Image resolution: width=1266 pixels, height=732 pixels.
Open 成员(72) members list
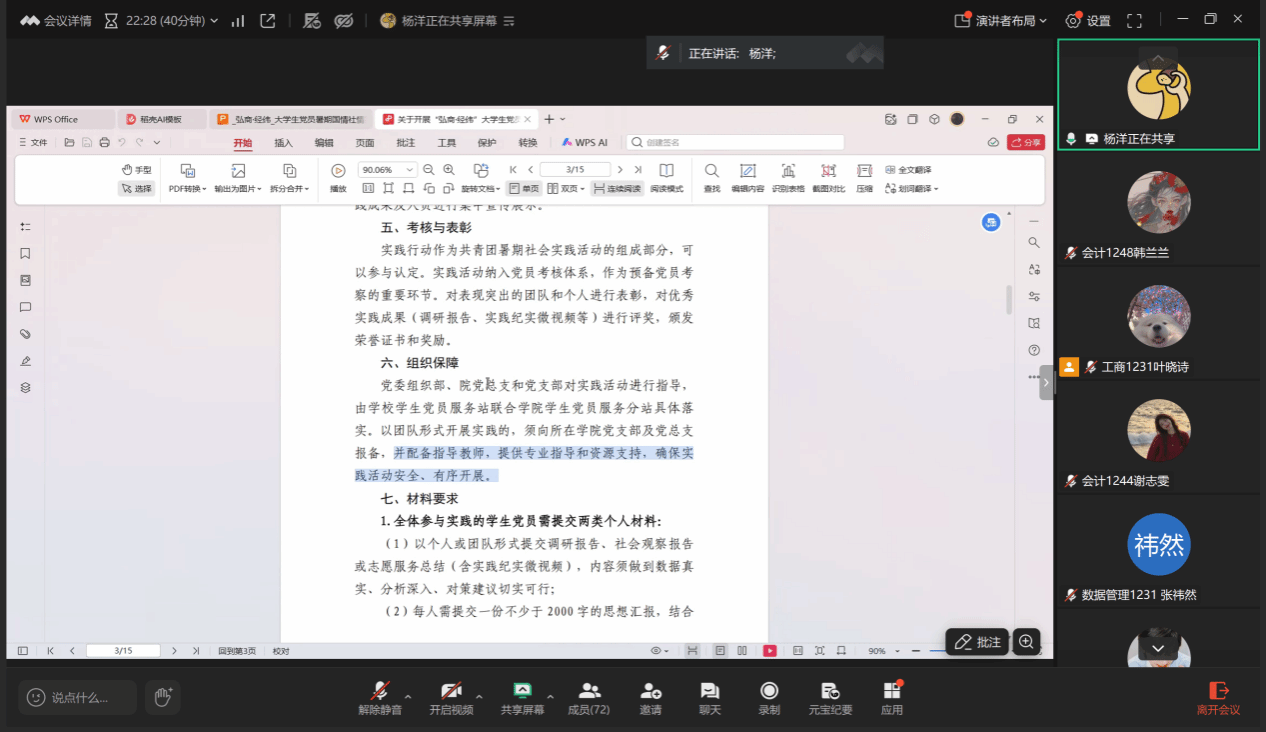coord(589,697)
